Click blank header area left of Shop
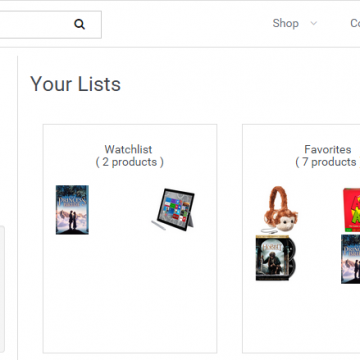Viewport: 360px width, 360px height. 187,24
